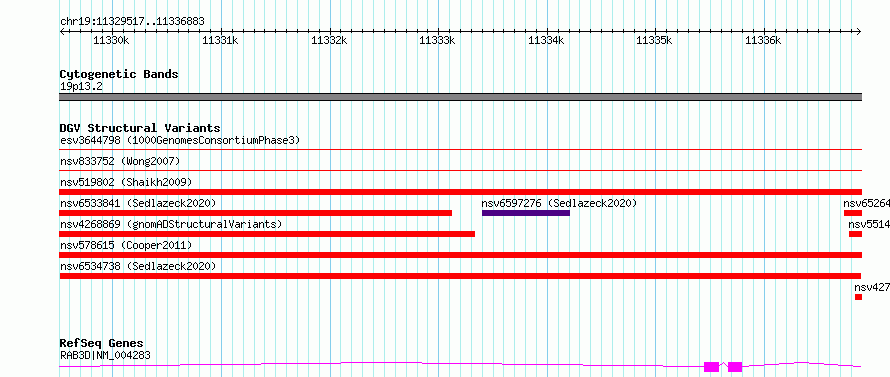Open variant esv3644798 (1000GenomesConsortiumPhase3)
The image size is (890, 377).
coord(180,140)
